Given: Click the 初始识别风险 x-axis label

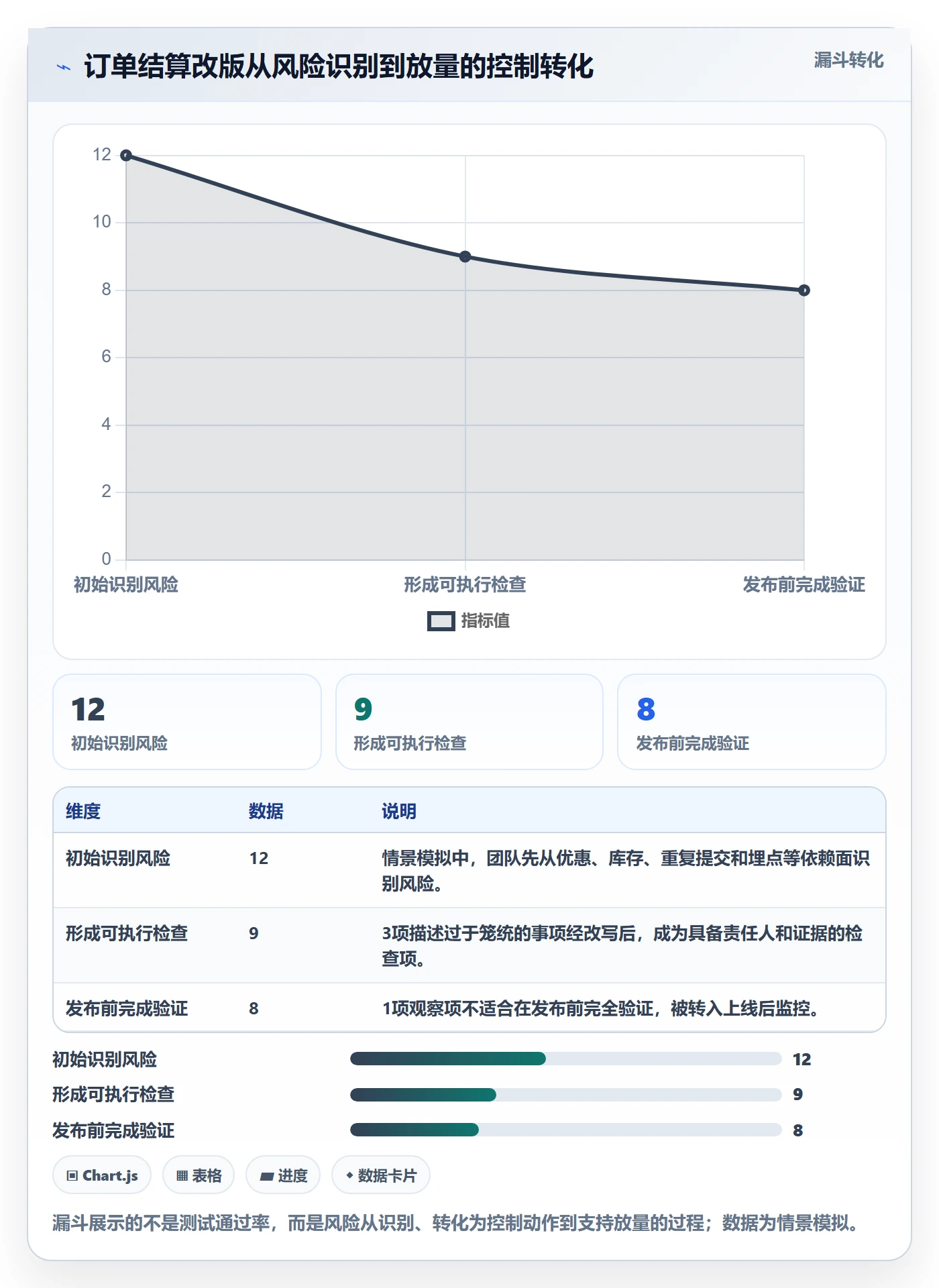Looking at the screenshot, I should pos(126,584).
